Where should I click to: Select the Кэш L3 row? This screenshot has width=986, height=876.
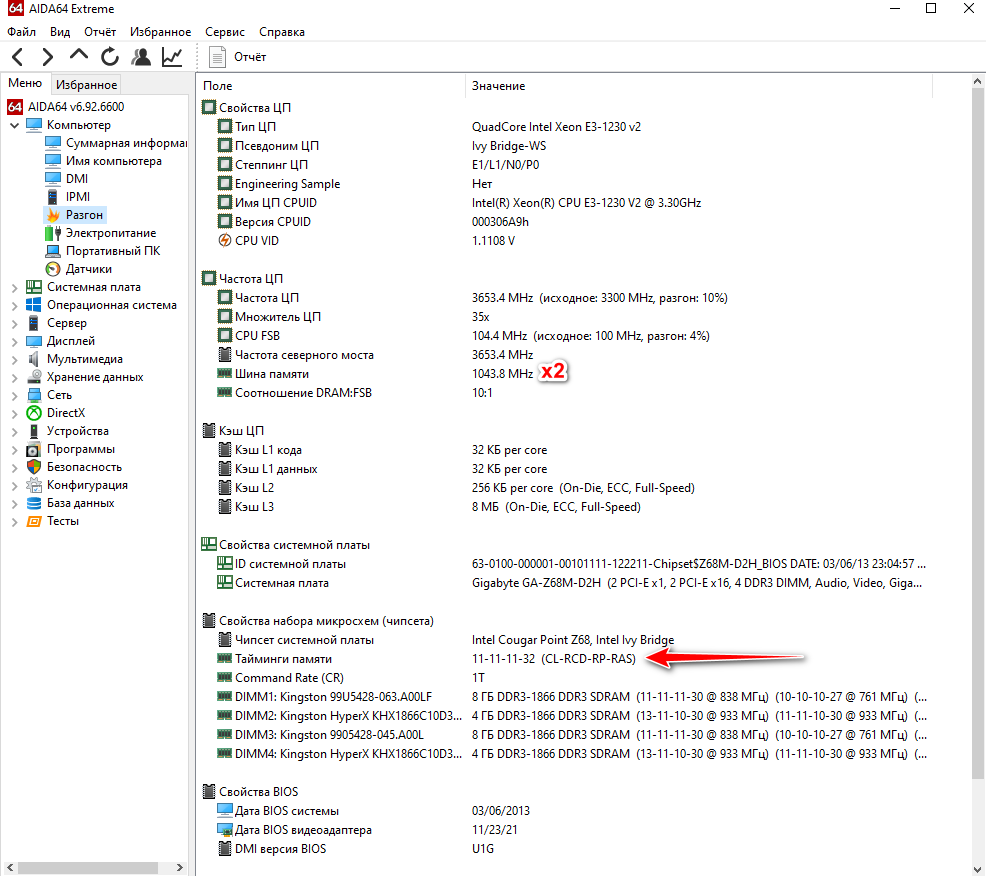coord(565,507)
